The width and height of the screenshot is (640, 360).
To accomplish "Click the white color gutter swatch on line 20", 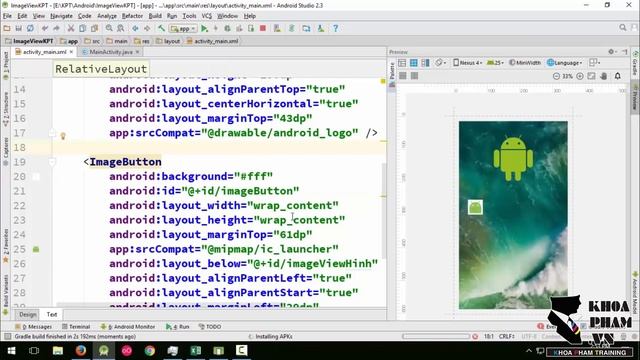I will (36, 176).
